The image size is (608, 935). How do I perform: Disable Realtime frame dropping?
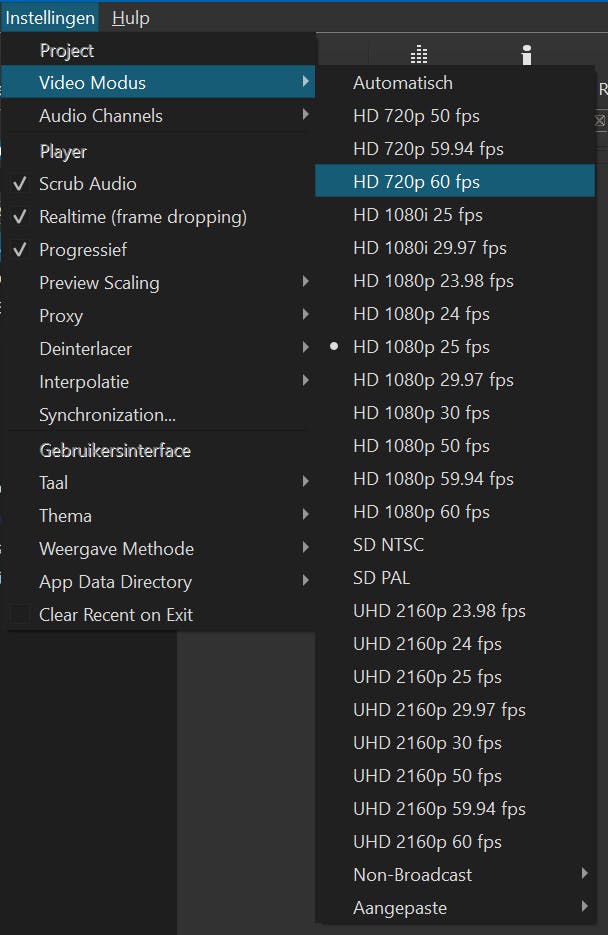pos(142,217)
